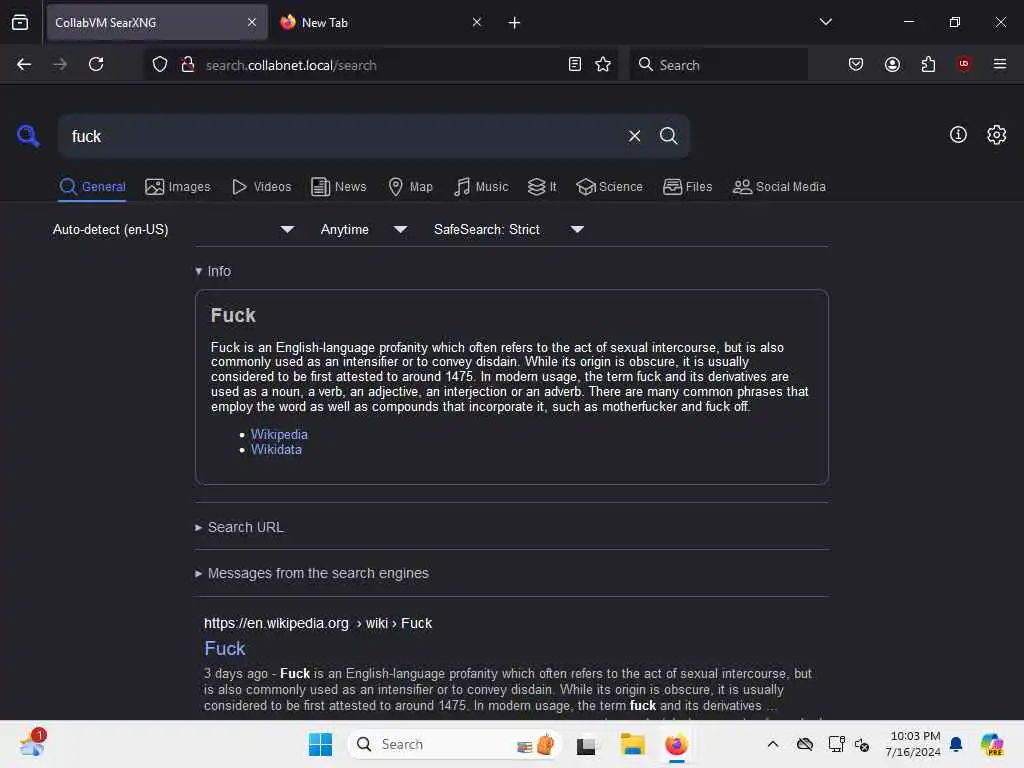List all tabs with chevron

tap(825, 22)
